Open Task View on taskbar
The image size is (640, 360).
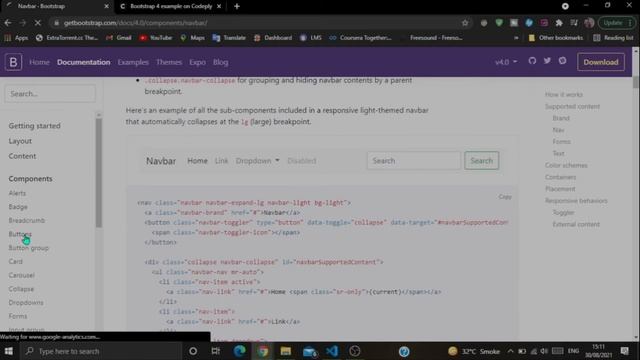[x=216, y=351]
